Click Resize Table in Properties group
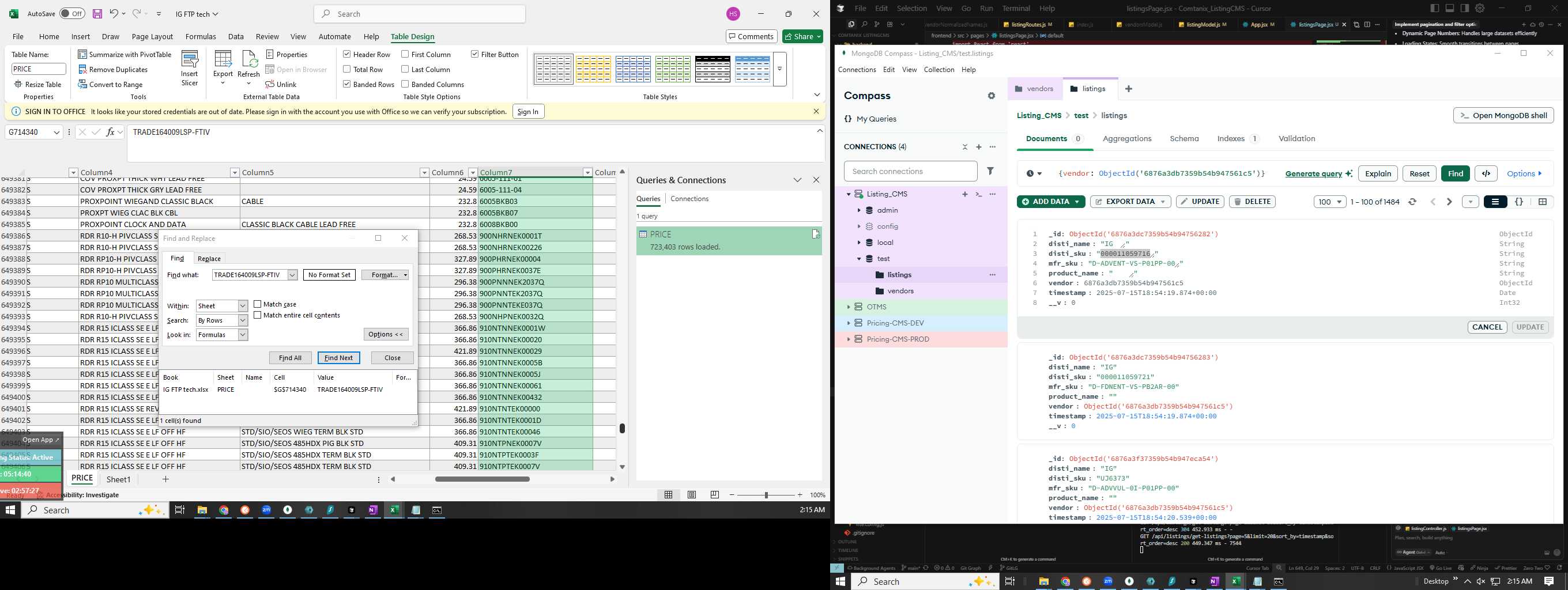The image size is (1568, 590). pyautogui.click(x=37, y=85)
